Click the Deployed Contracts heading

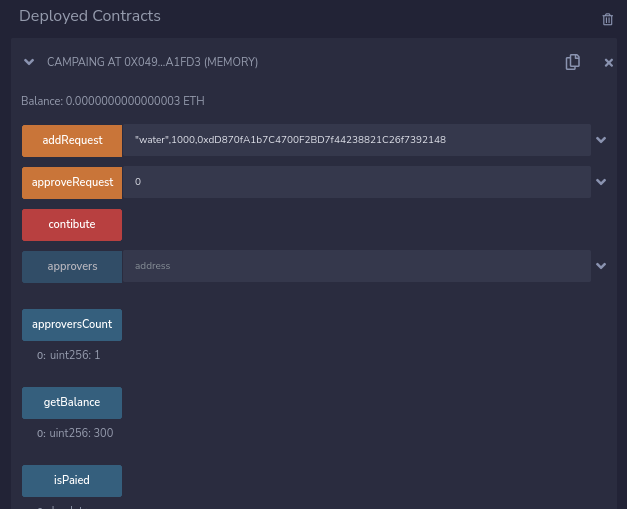pos(90,16)
